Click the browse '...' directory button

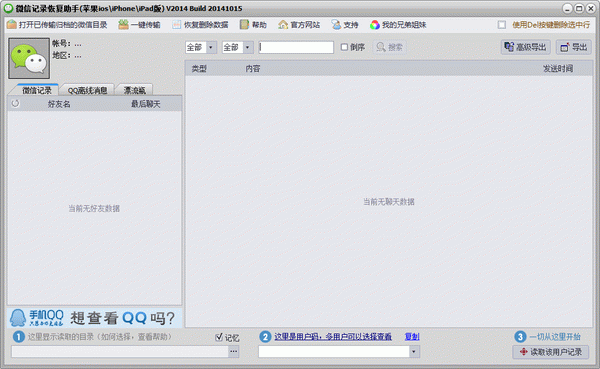coord(233,351)
